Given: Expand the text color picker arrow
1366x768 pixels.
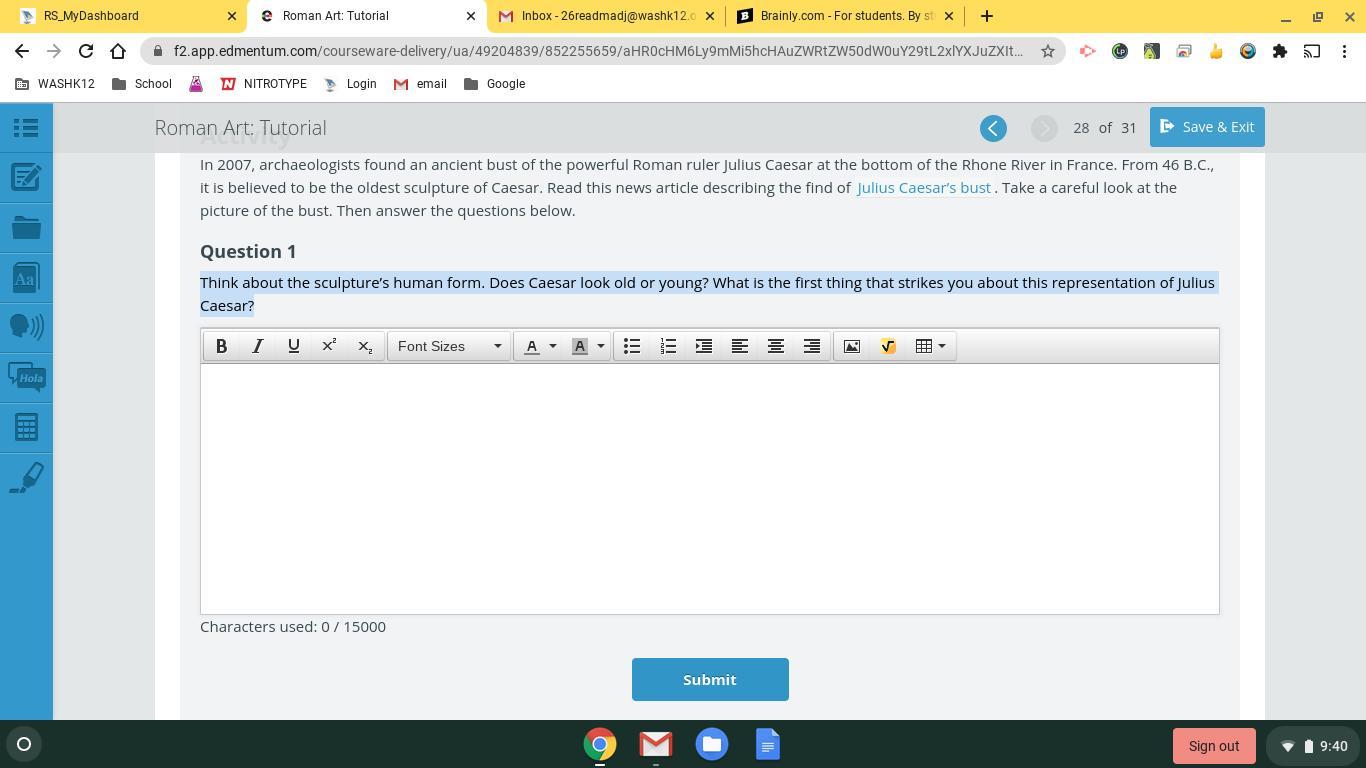Looking at the screenshot, I should [x=552, y=346].
